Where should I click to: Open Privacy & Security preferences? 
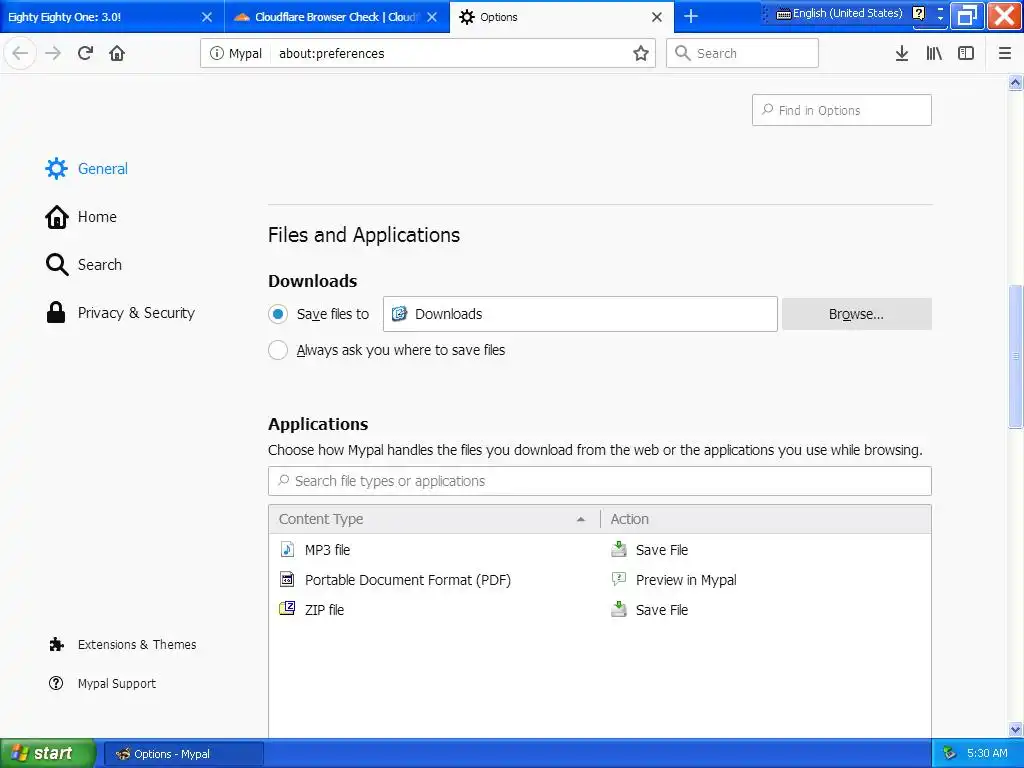click(x=120, y=313)
